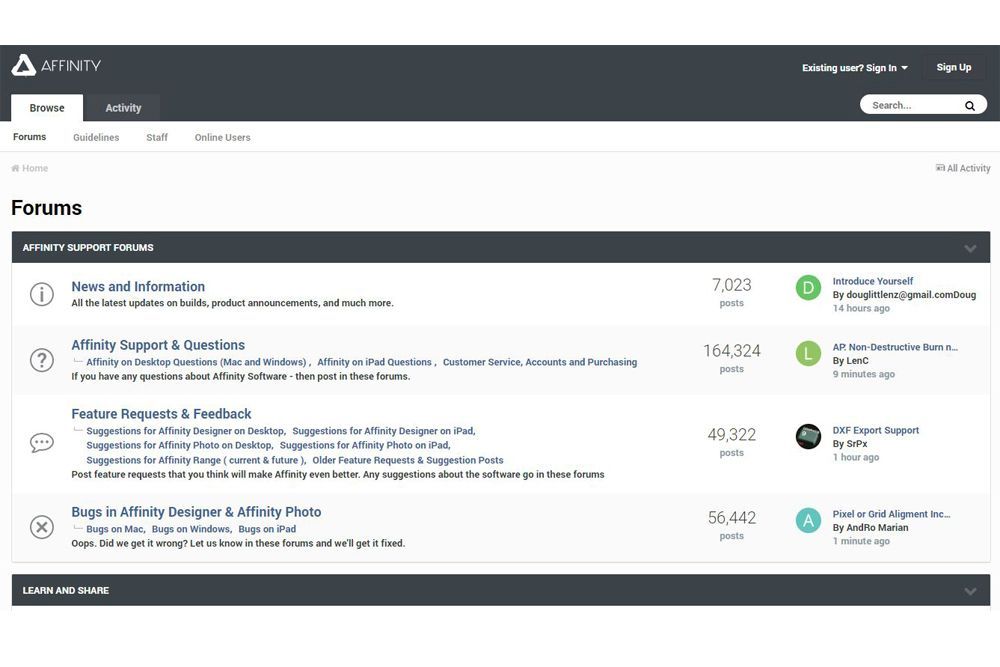Click the '9 minutes ago' timestamp

[x=864, y=374]
